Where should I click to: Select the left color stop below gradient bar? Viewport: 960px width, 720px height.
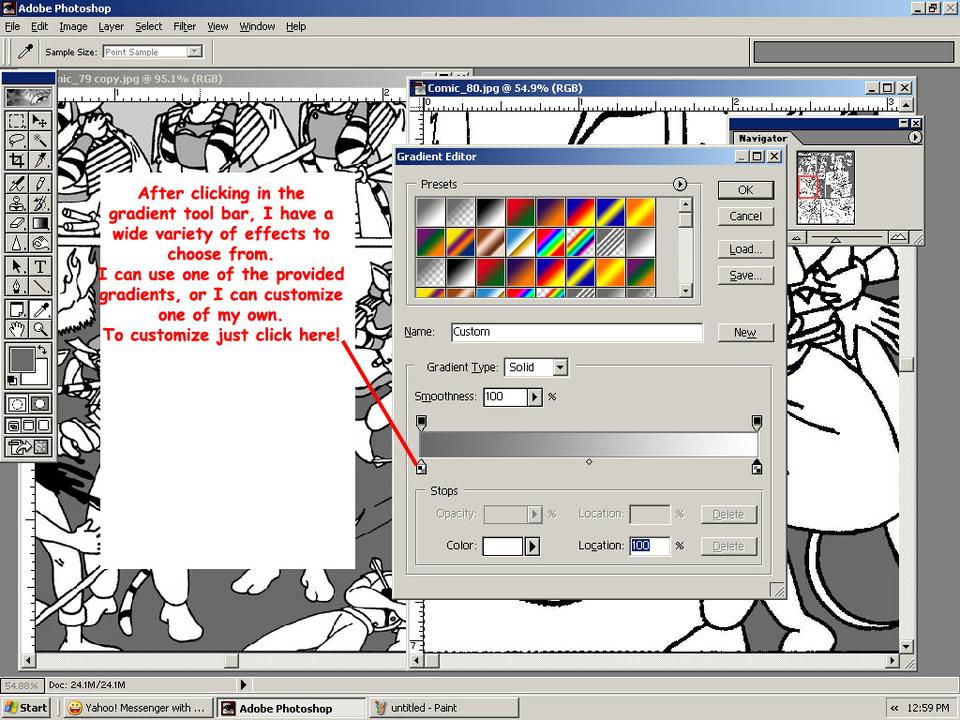coord(421,467)
